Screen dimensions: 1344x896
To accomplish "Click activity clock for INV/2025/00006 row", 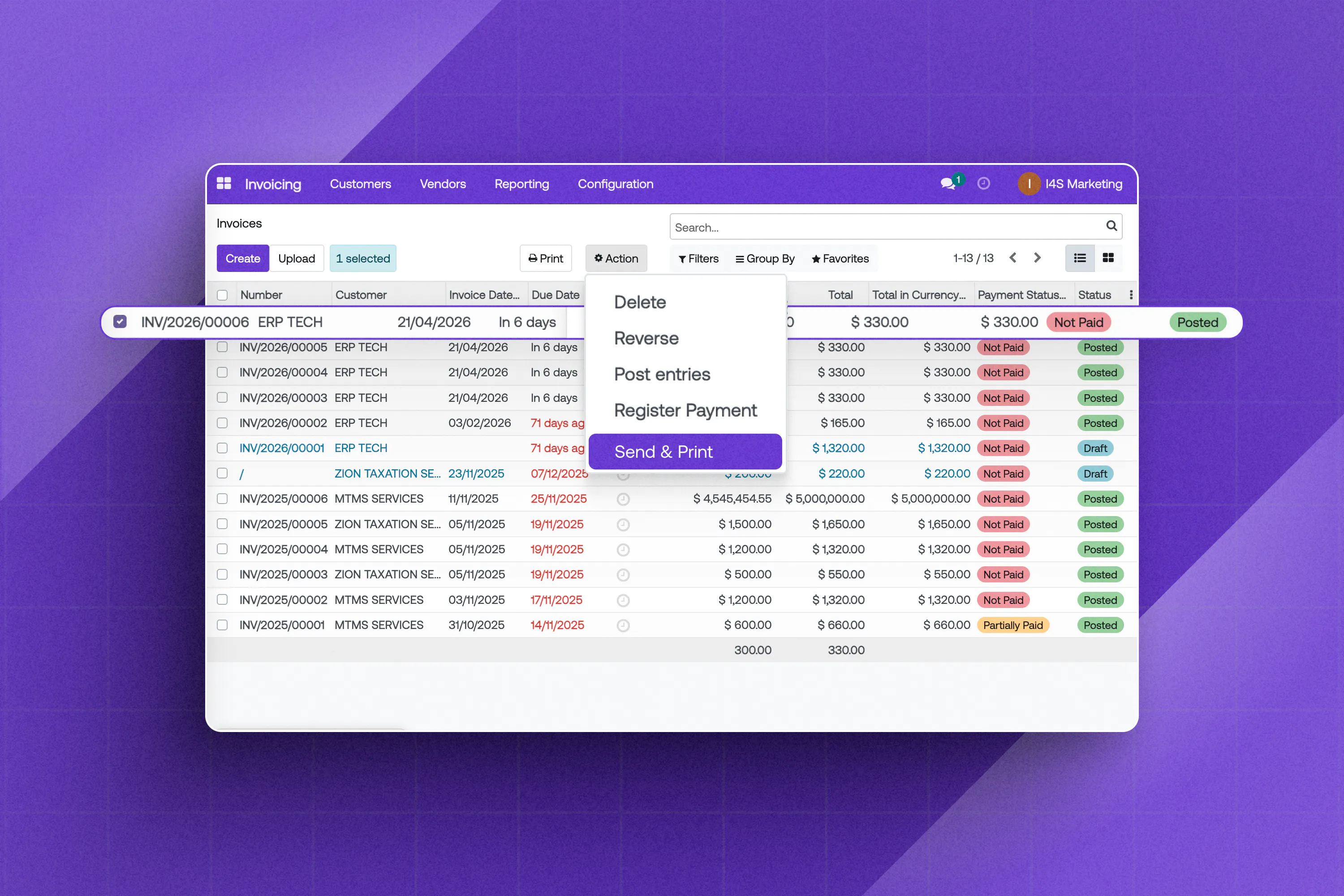I will (x=623, y=500).
